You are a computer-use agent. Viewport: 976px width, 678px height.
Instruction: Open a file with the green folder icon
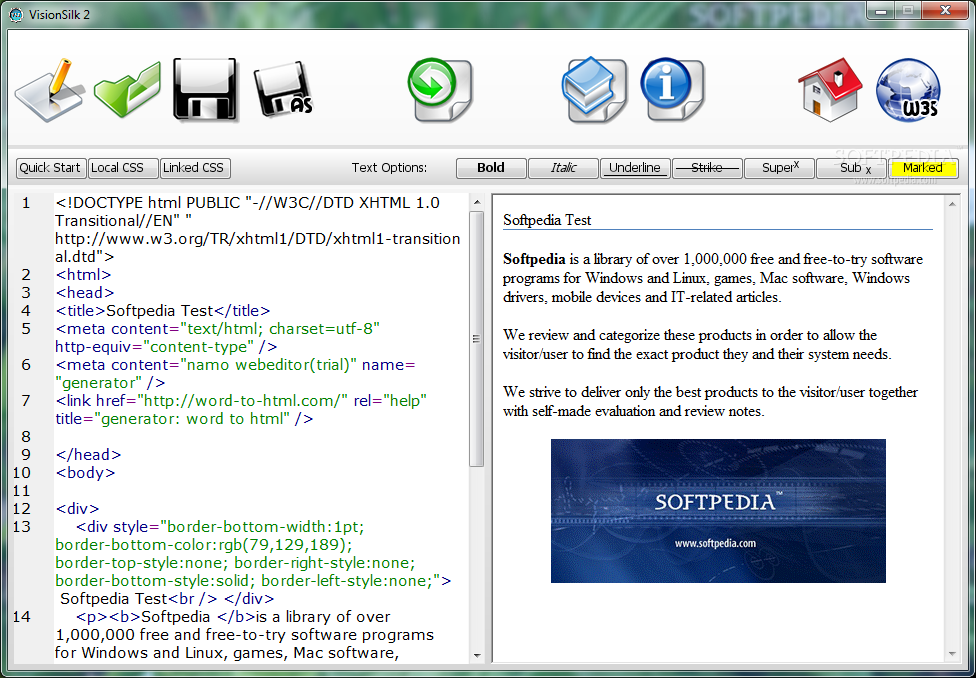click(x=128, y=89)
